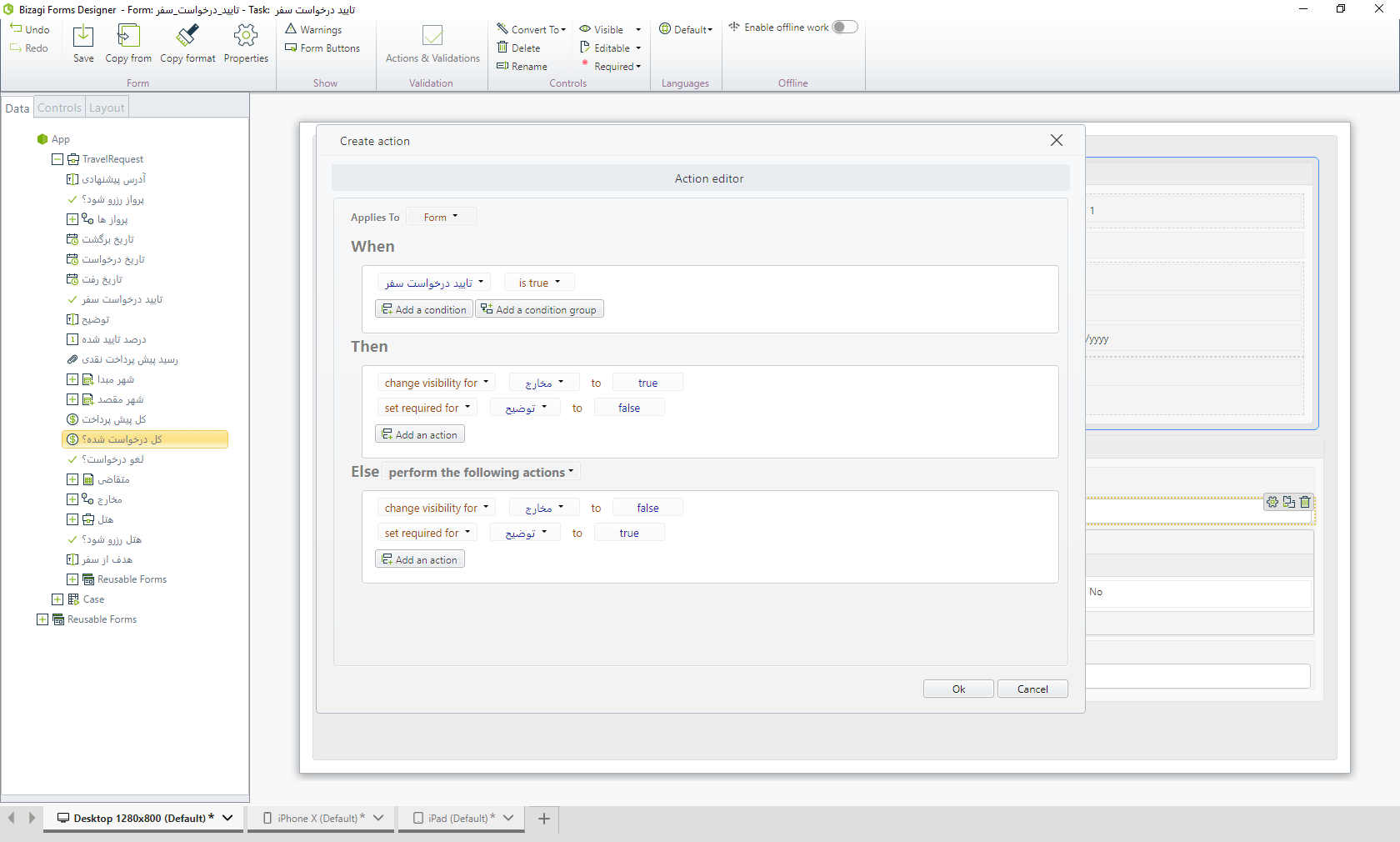Image resolution: width=1400 pixels, height=842 pixels.
Task: Confirm with Ok button
Action: coord(958,689)
